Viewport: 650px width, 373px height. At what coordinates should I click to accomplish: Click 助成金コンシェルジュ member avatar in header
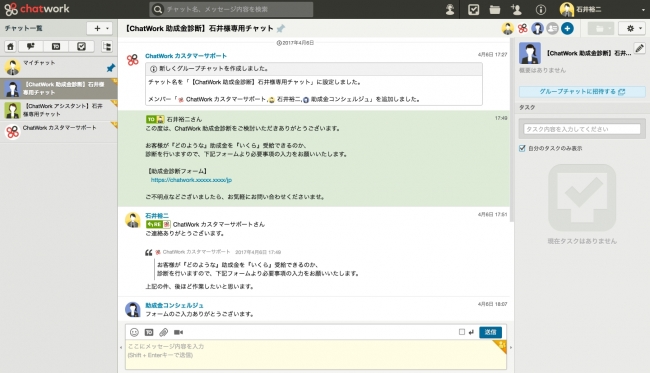click(537, 28)
